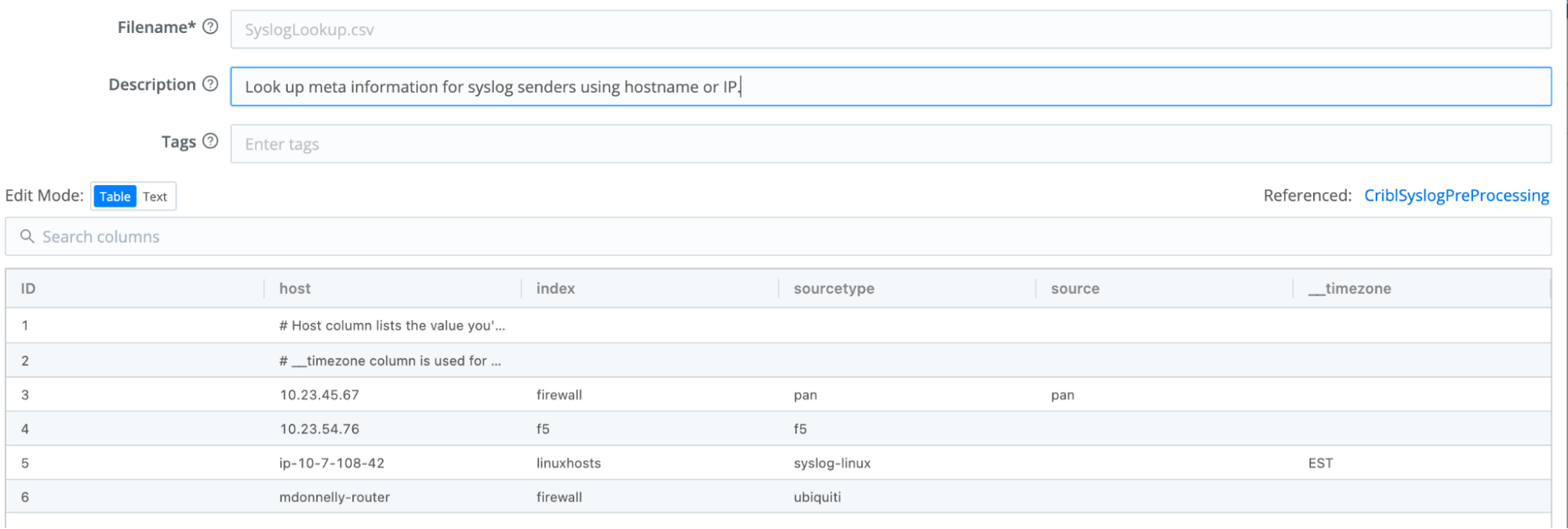1568x529 pixels.
Task: Click the sourcetype column header
Action: point(832,288)
